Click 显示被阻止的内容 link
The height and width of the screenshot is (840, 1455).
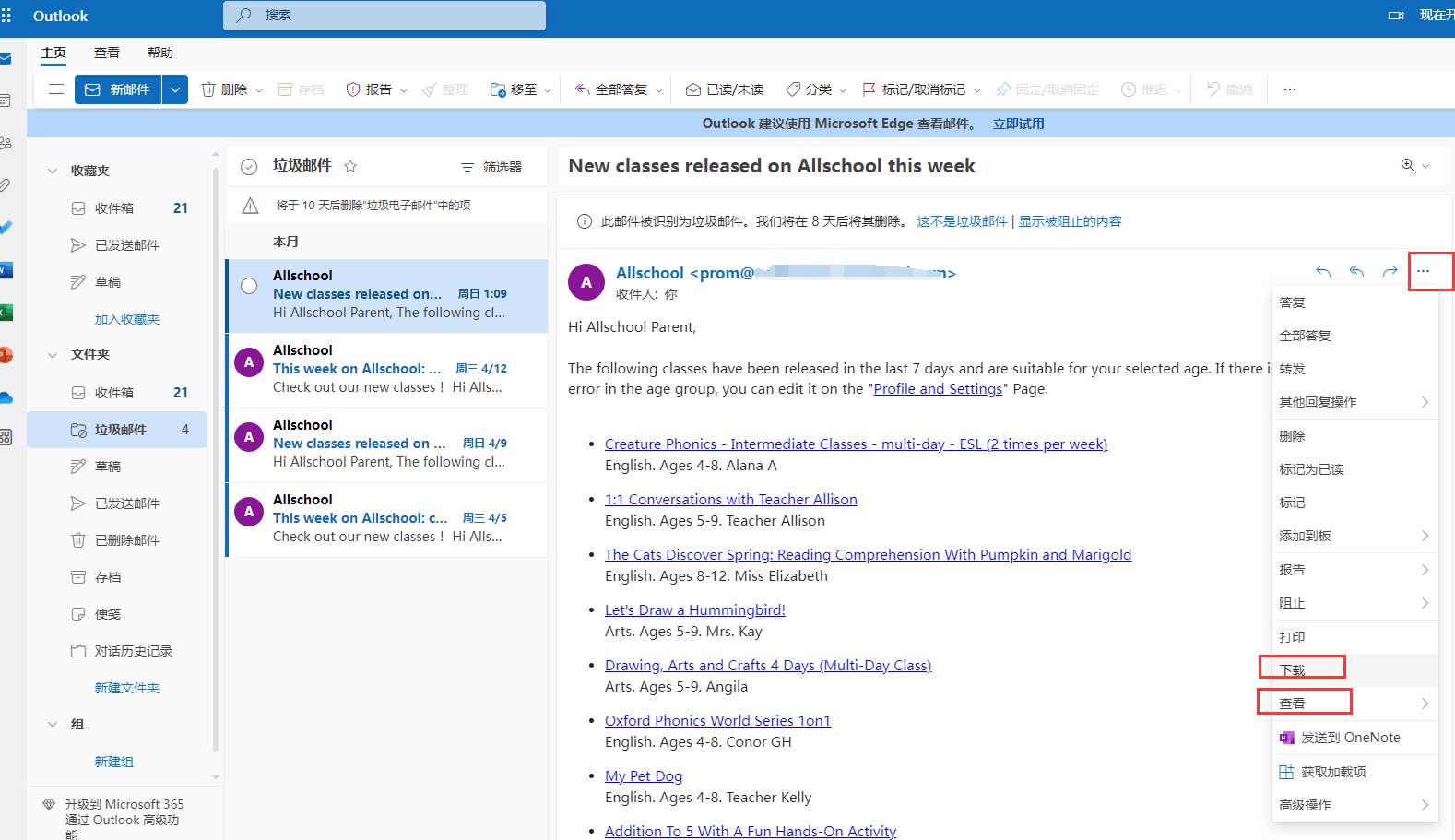click(1070, 221)
